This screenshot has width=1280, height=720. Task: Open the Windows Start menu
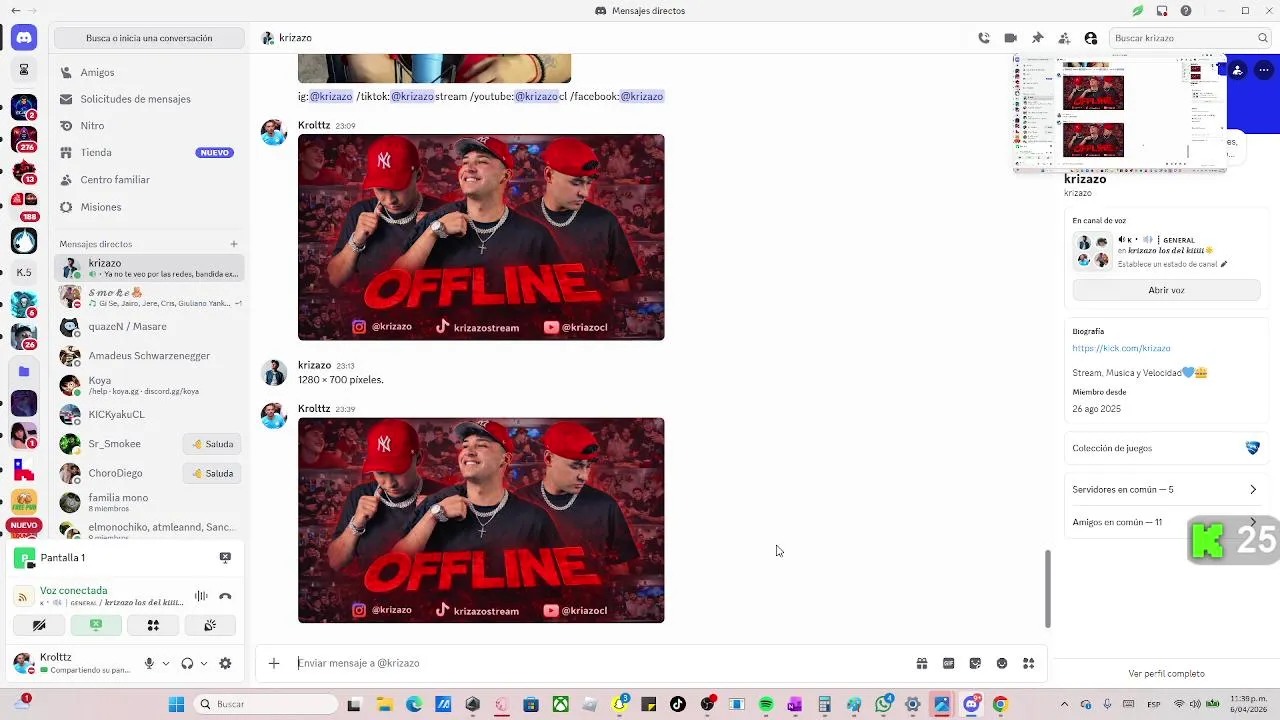[176, 704]
